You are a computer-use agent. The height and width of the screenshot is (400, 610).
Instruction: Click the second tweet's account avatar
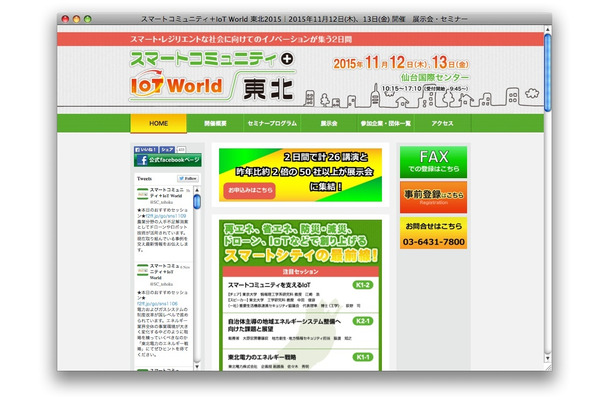click(x=142, y=270)
